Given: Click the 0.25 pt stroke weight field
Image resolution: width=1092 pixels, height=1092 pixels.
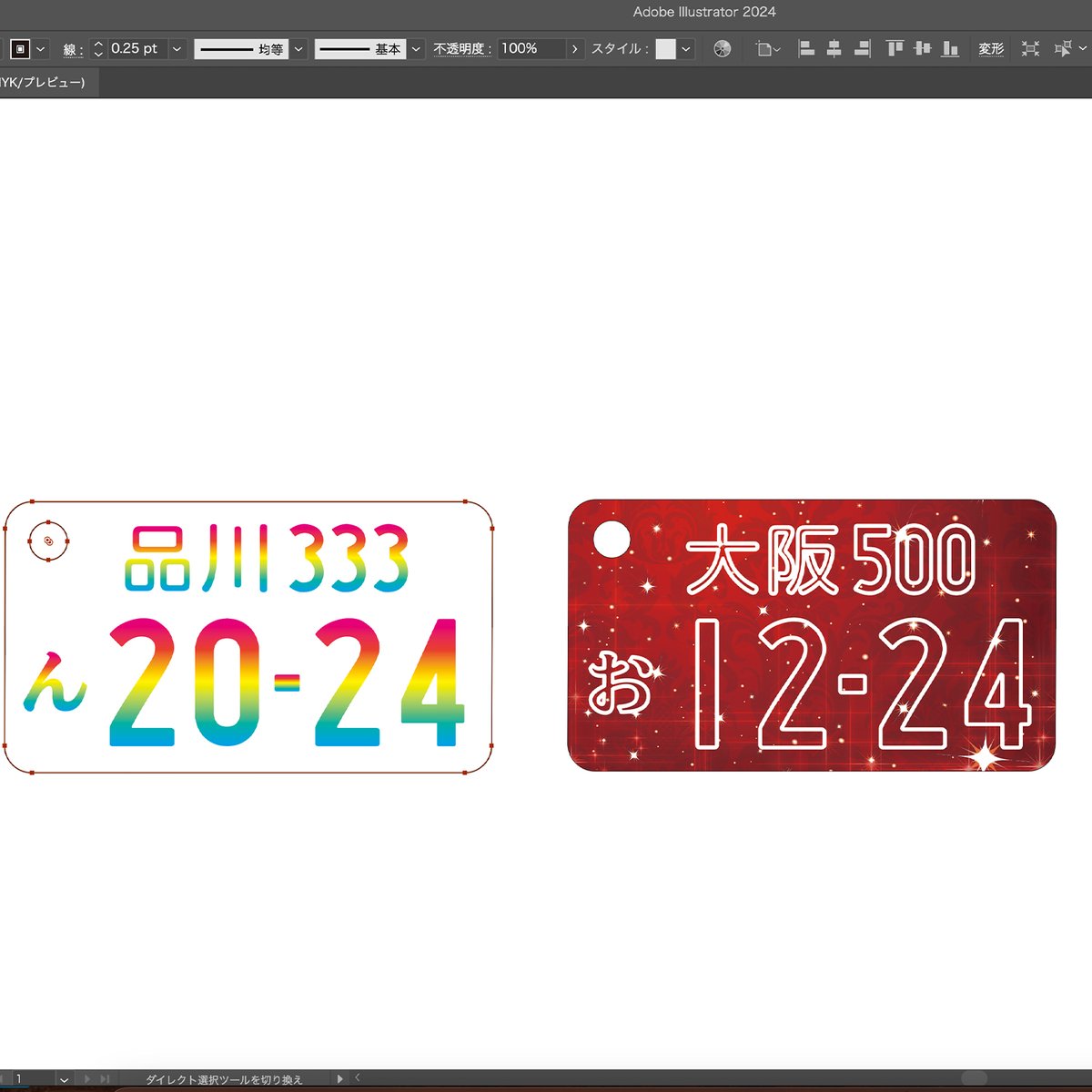Looking at the screenshot, I should tap(137, 48).
